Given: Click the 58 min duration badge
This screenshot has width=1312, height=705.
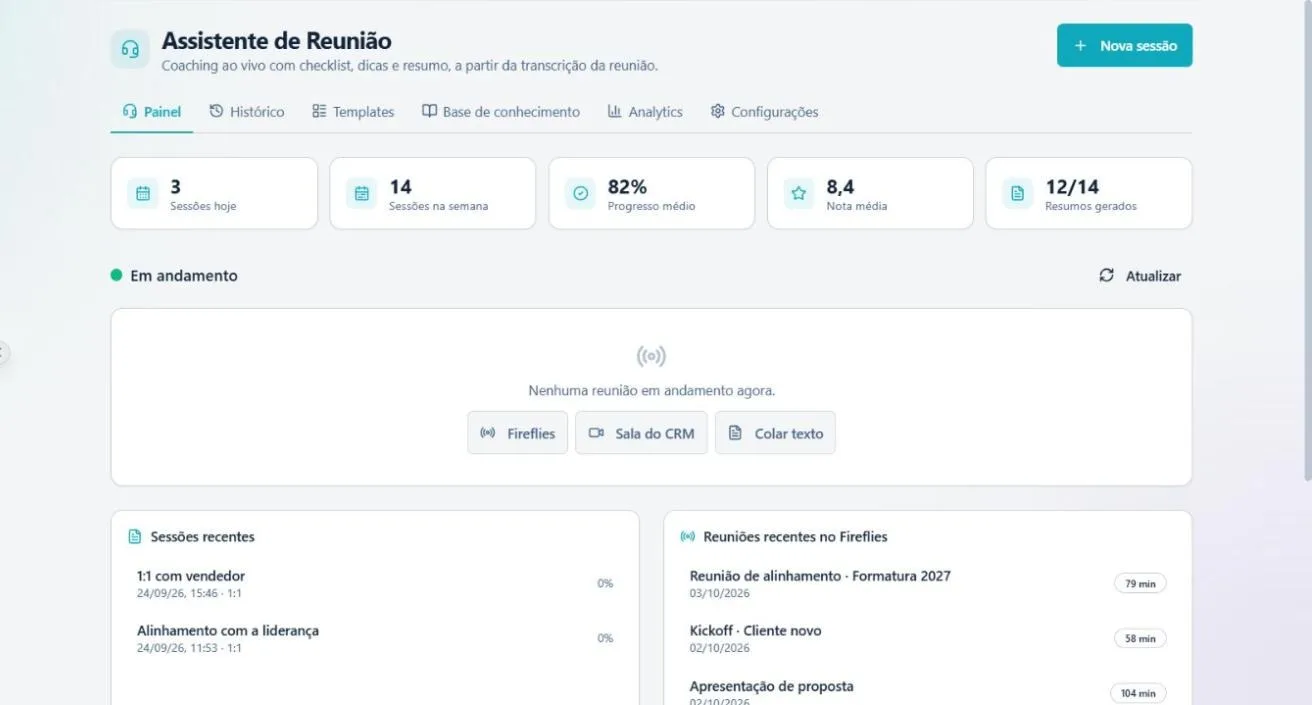Looking at the screenshot, I should coord(1140,639).
